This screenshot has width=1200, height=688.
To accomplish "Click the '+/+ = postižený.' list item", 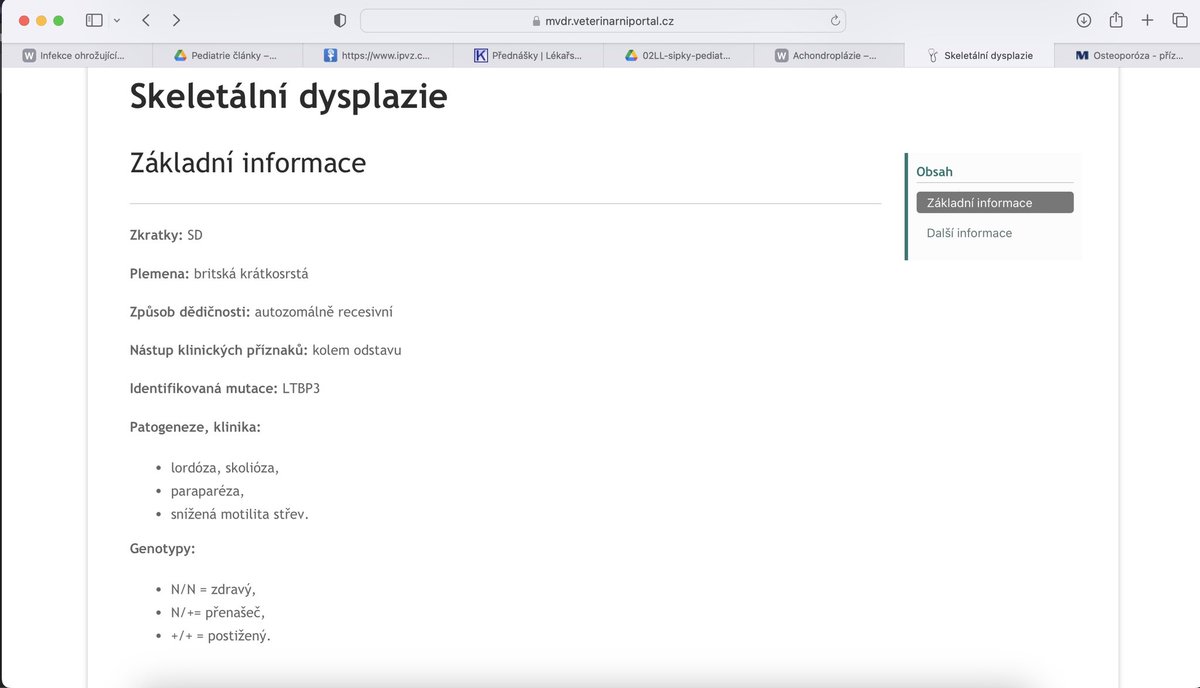I will pyautogui.click(x=221, y=635).
